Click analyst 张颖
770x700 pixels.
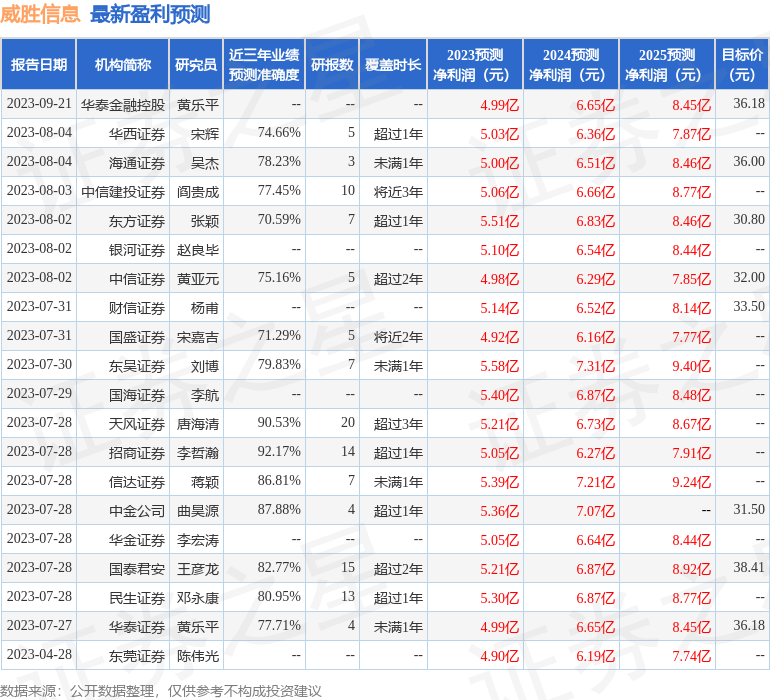(205, 221)
